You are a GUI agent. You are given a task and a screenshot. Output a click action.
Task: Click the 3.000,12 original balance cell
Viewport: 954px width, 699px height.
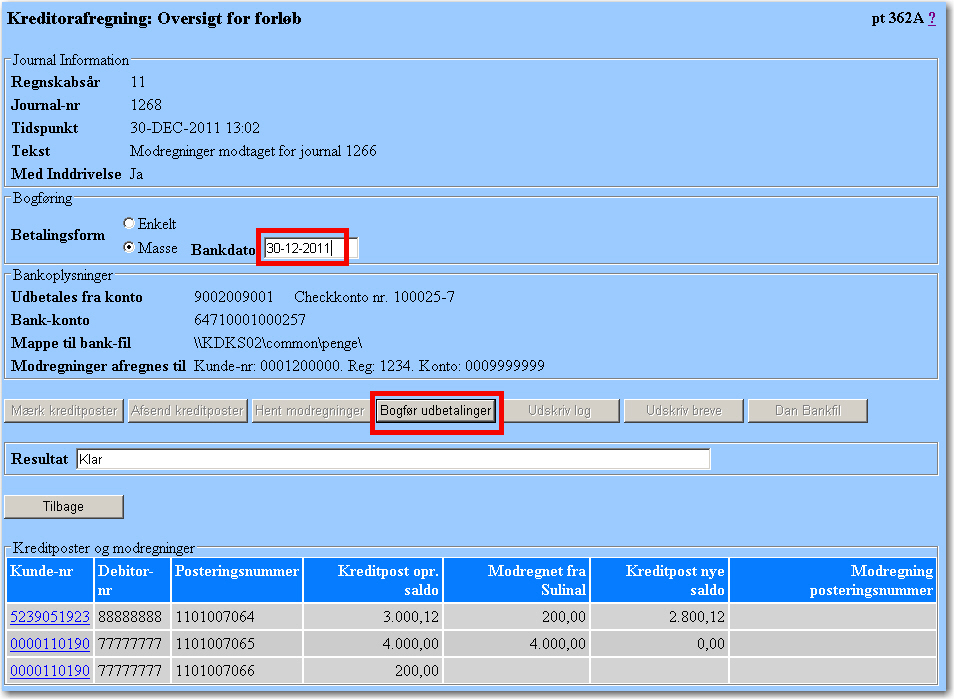pos(373,617)
